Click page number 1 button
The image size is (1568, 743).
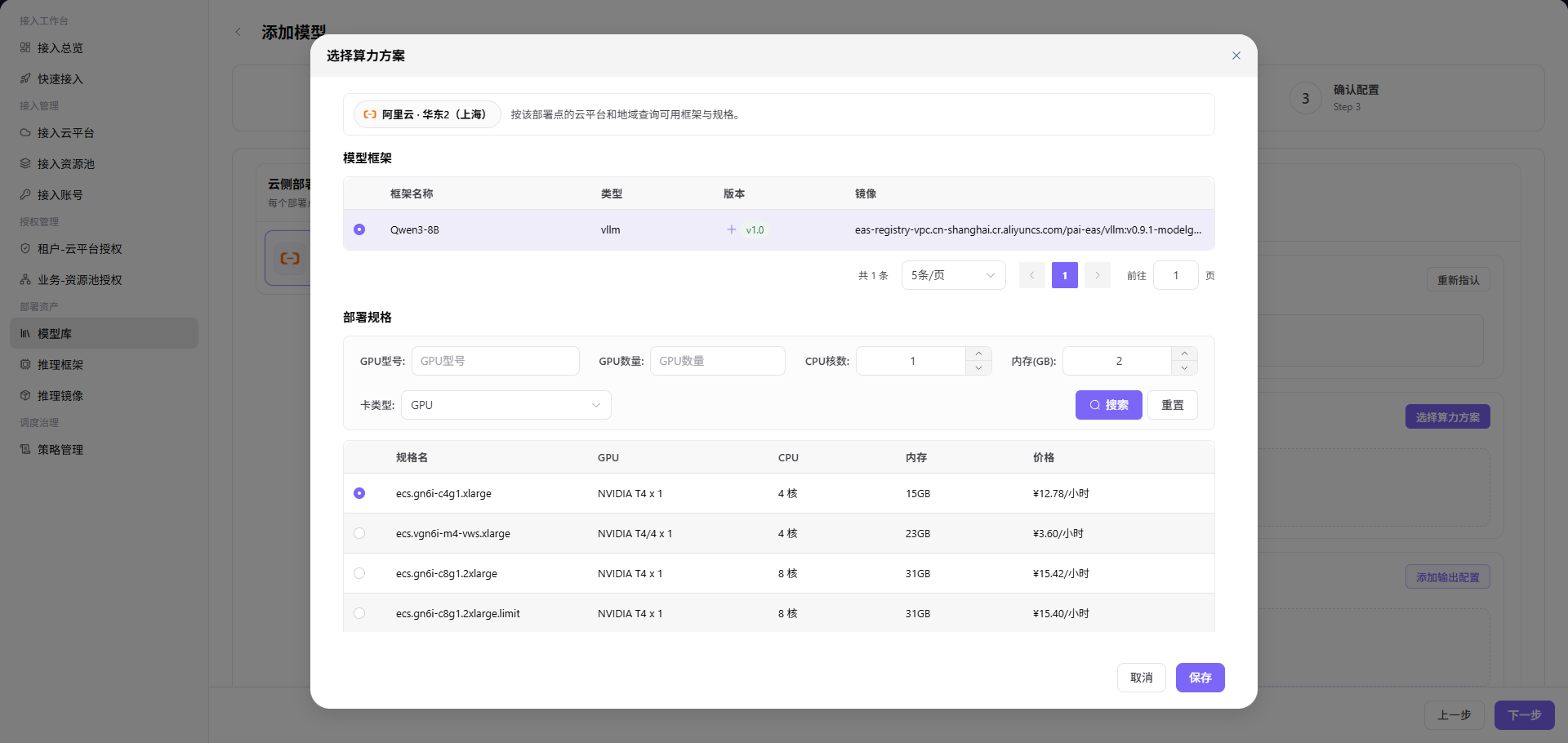point(1065,275)
